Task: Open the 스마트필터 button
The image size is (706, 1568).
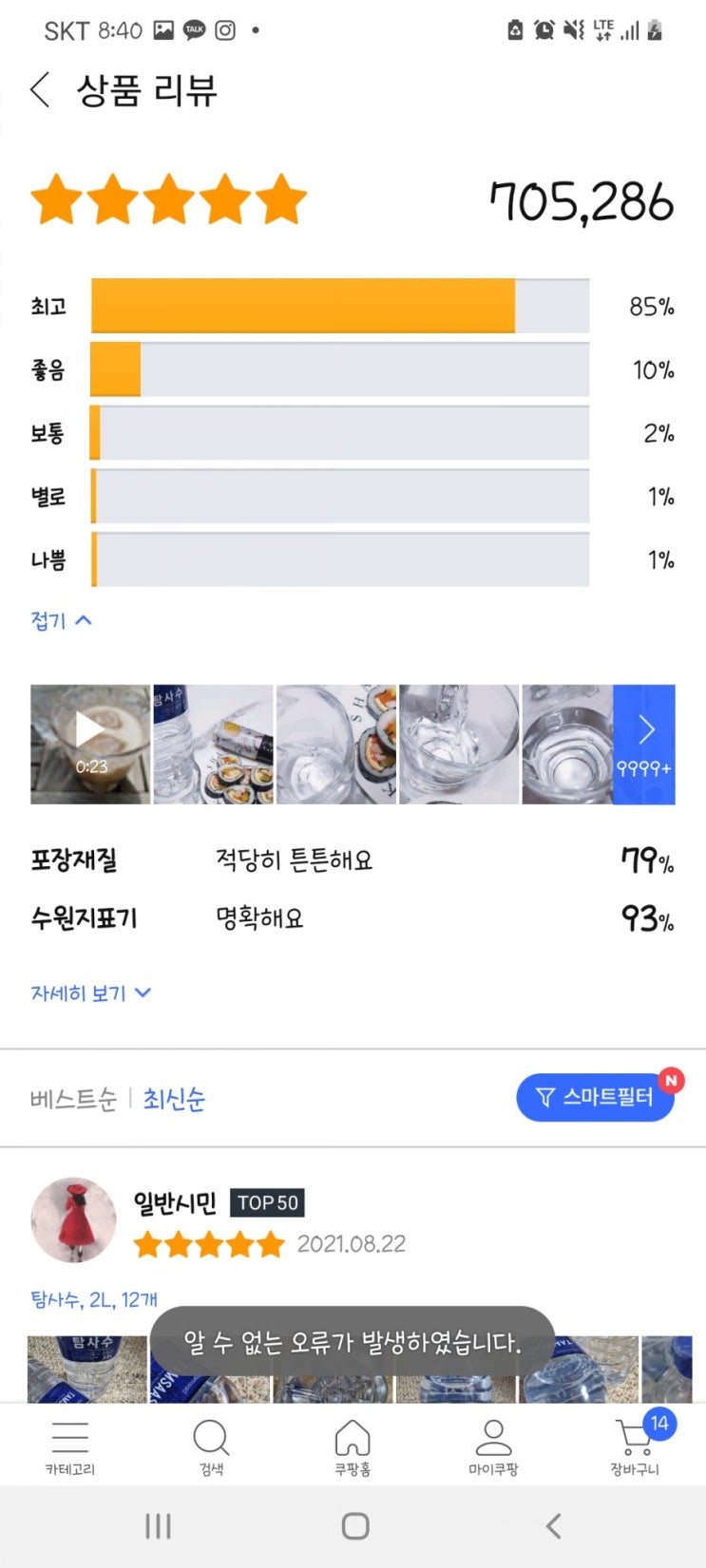Action: coord(596,1098)
